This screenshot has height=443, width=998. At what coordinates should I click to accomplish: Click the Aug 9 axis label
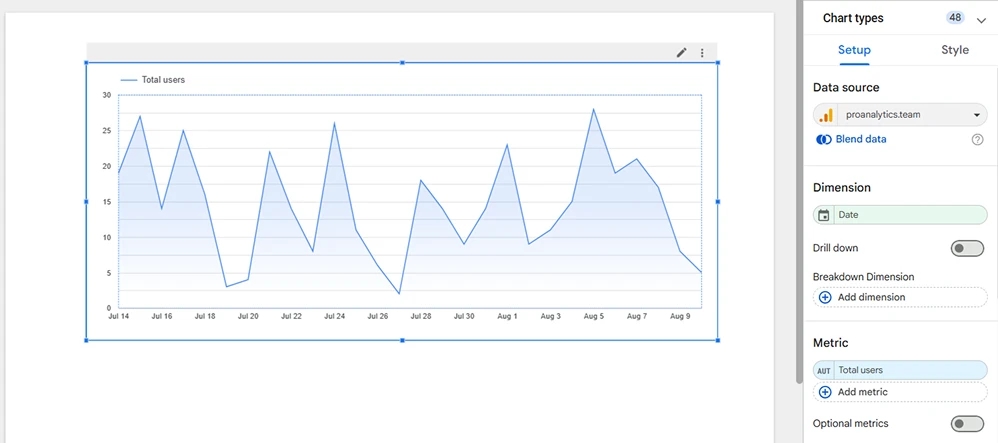click(x=680, y=316)
